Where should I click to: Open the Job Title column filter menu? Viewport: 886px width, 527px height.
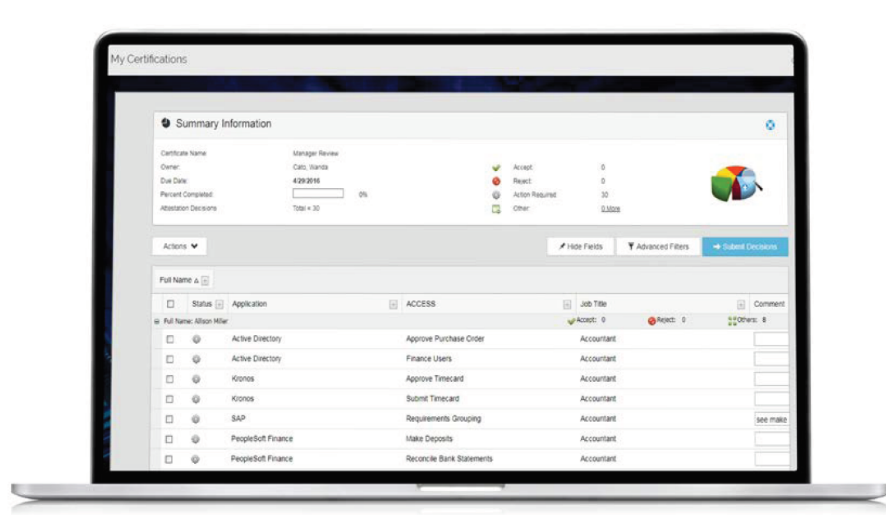[741, 304]
